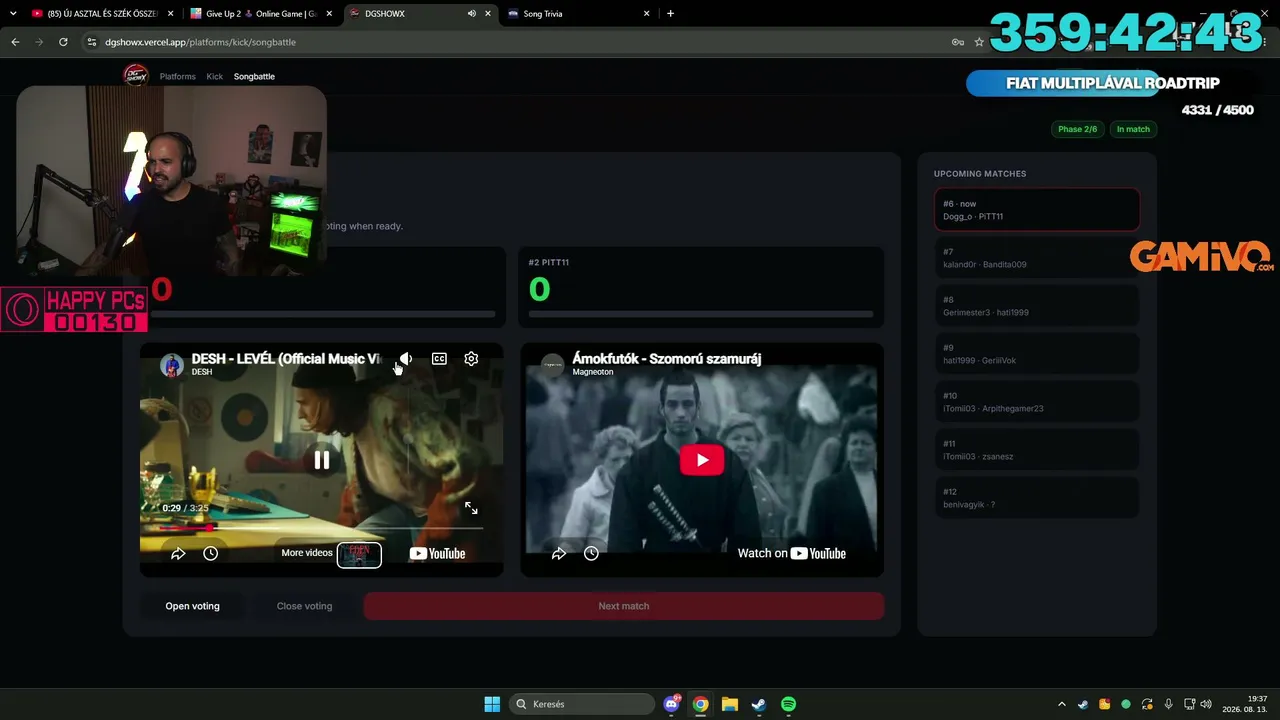Open a new browser tab

670,14
